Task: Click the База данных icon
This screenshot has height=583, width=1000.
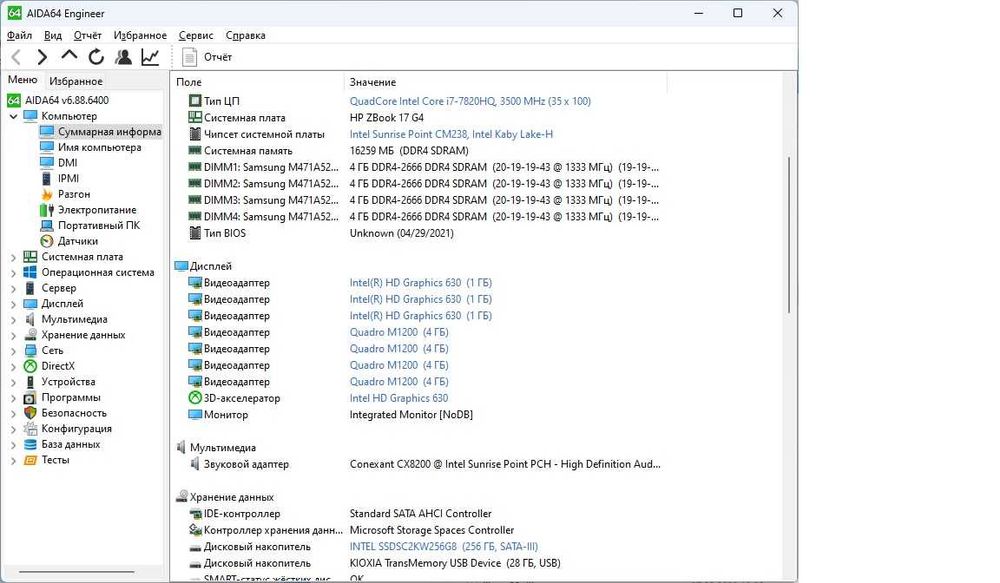Action: pyautogui.click(x=30, y=444)
